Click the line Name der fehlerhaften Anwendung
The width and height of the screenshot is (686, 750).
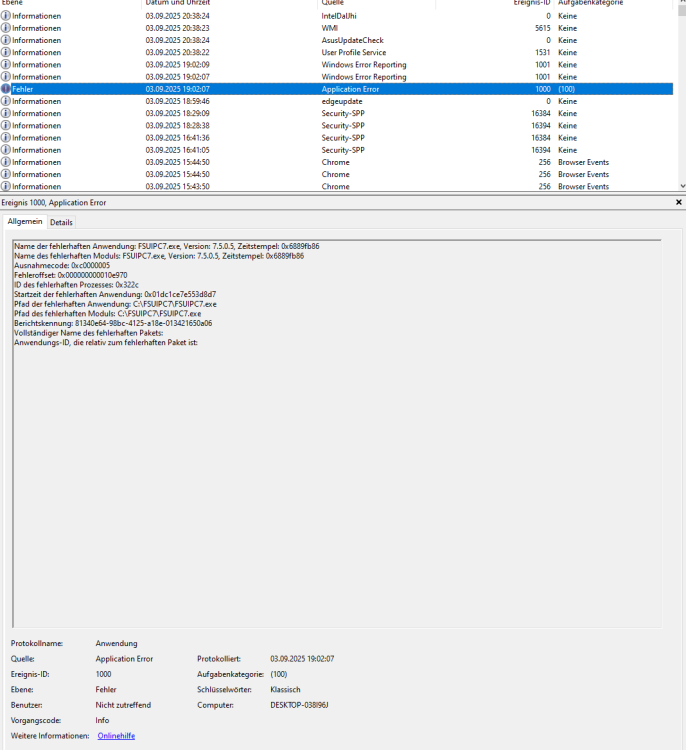click(166, 246)
